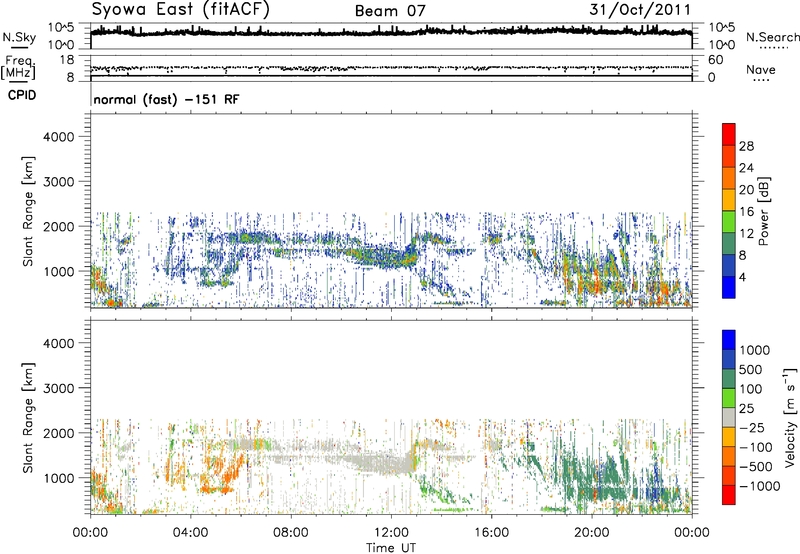Click the '04:00' time tick label
800x554 pixels.
190,533
